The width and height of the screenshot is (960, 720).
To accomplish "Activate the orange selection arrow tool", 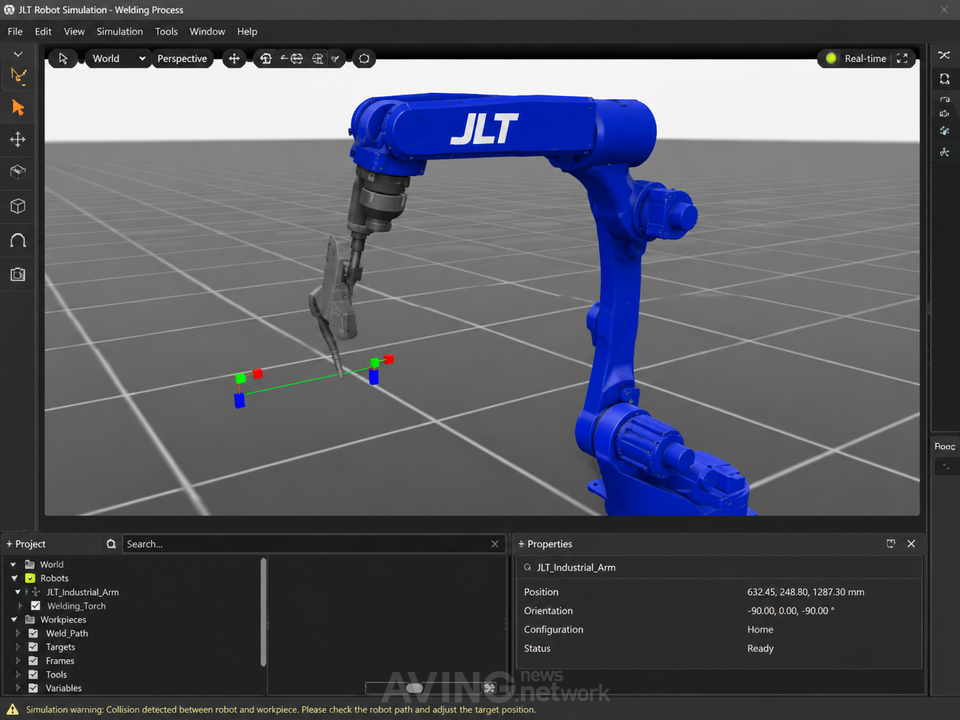I will tap(18, 108).
